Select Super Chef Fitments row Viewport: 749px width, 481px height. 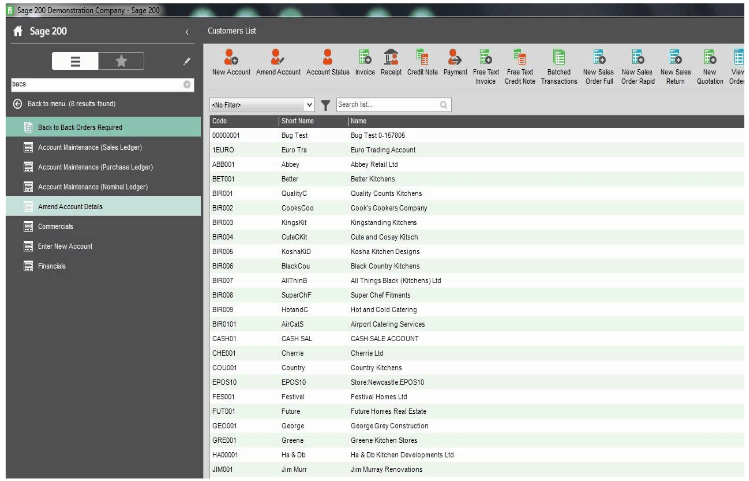pyautogui.click(x=477, y=295)
